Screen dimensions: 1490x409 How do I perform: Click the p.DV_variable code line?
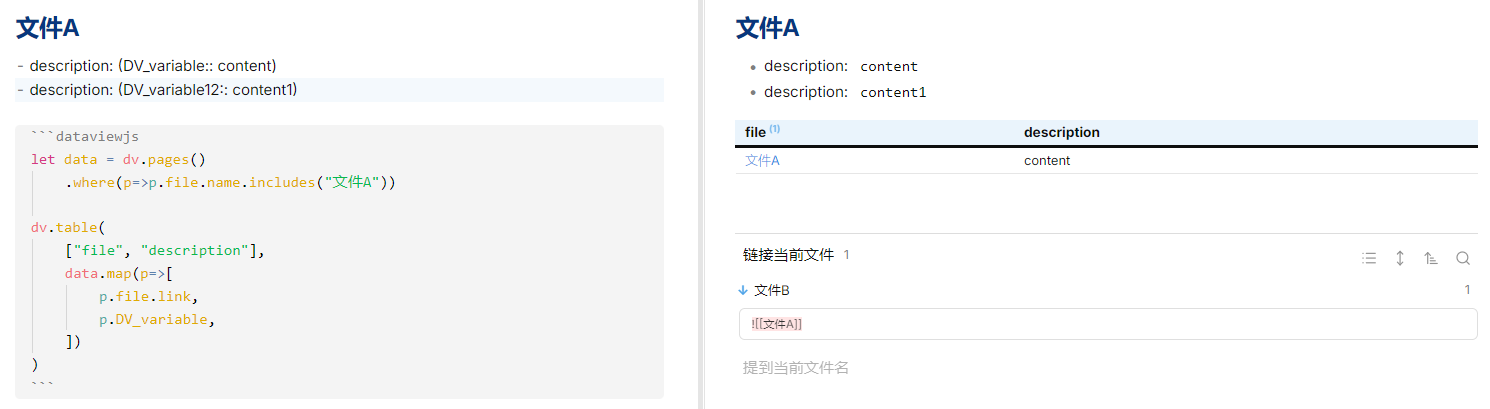[156, 320]
